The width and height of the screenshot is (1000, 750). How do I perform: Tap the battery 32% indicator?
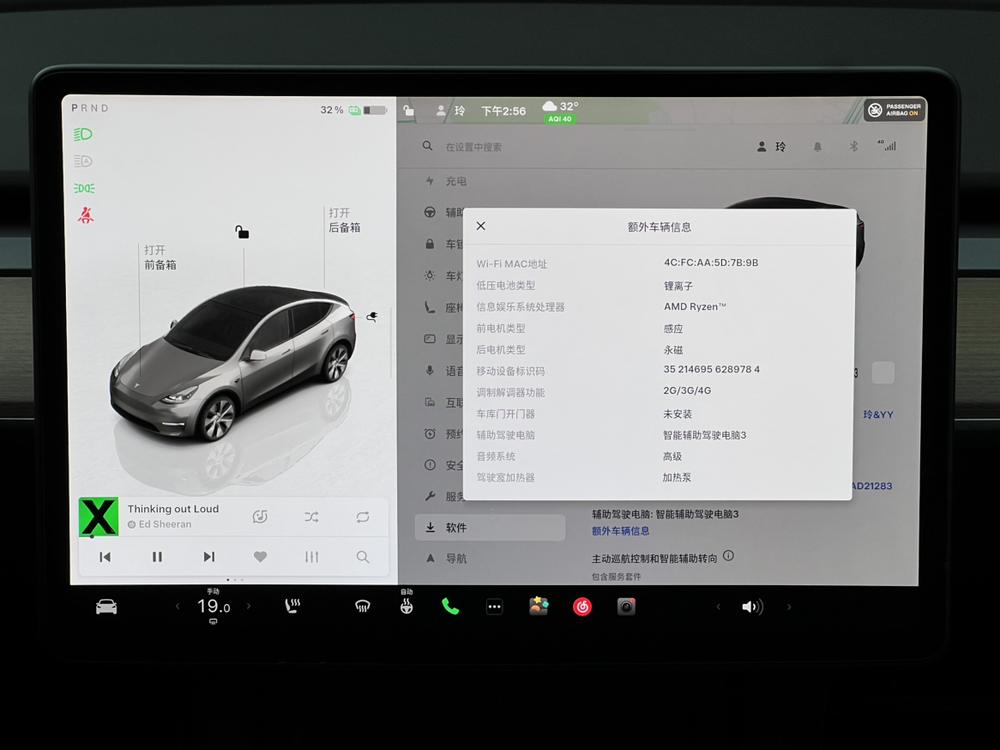coord(353,110)
